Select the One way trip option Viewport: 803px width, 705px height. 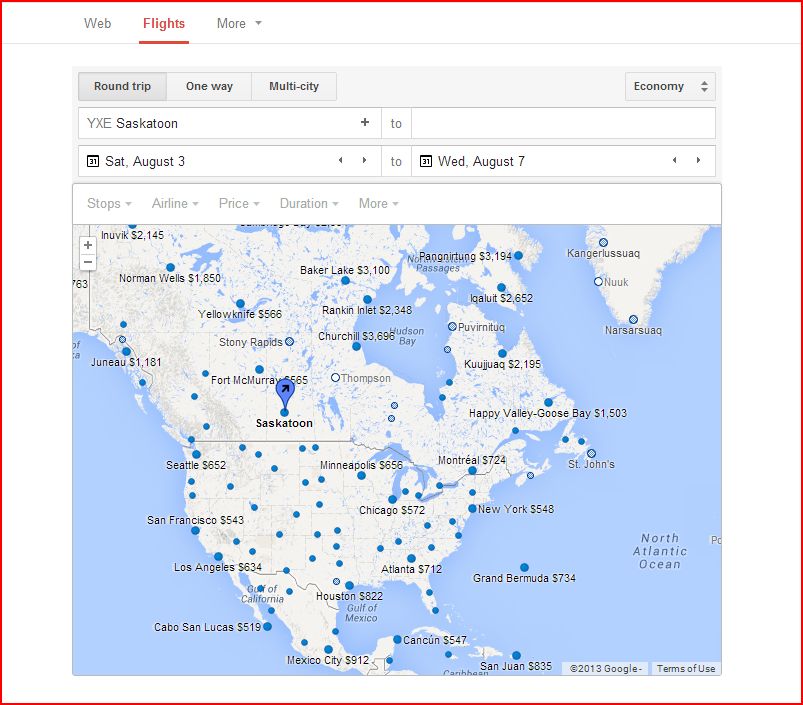[x=208, y=86]
